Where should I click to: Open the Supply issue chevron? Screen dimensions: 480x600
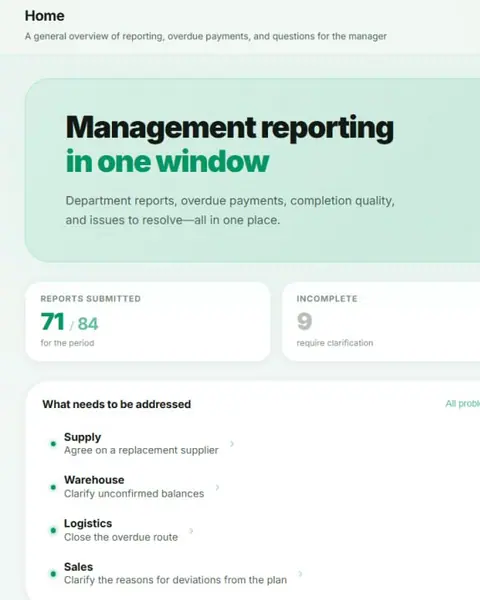232,444
